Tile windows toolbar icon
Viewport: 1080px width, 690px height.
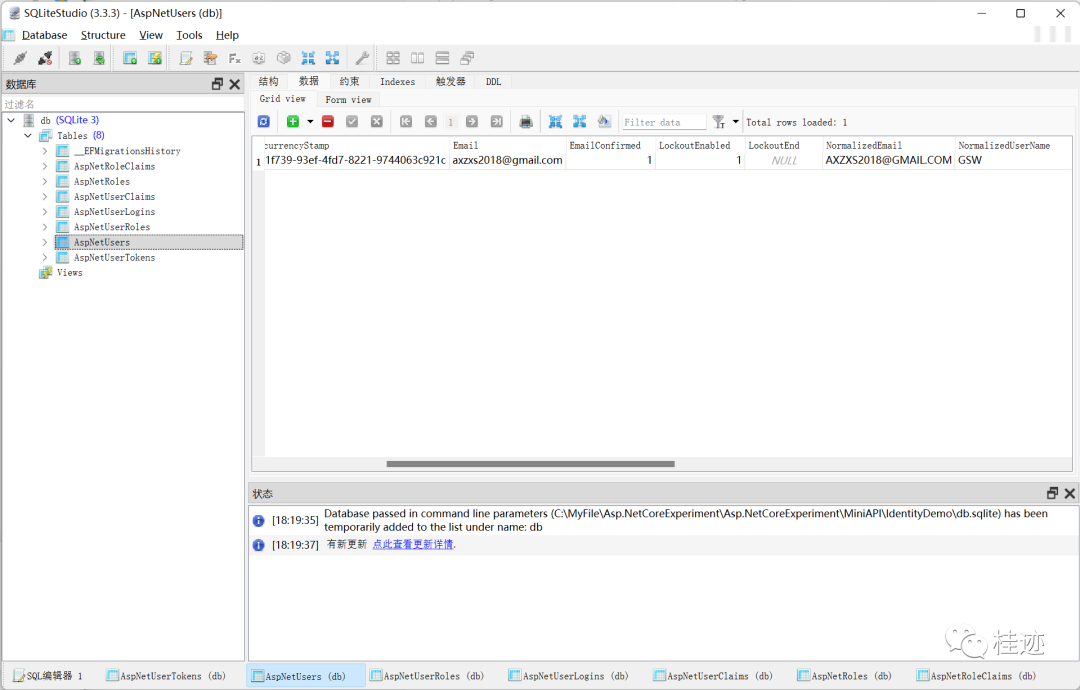pyautogui.click(x=393, y=59)
